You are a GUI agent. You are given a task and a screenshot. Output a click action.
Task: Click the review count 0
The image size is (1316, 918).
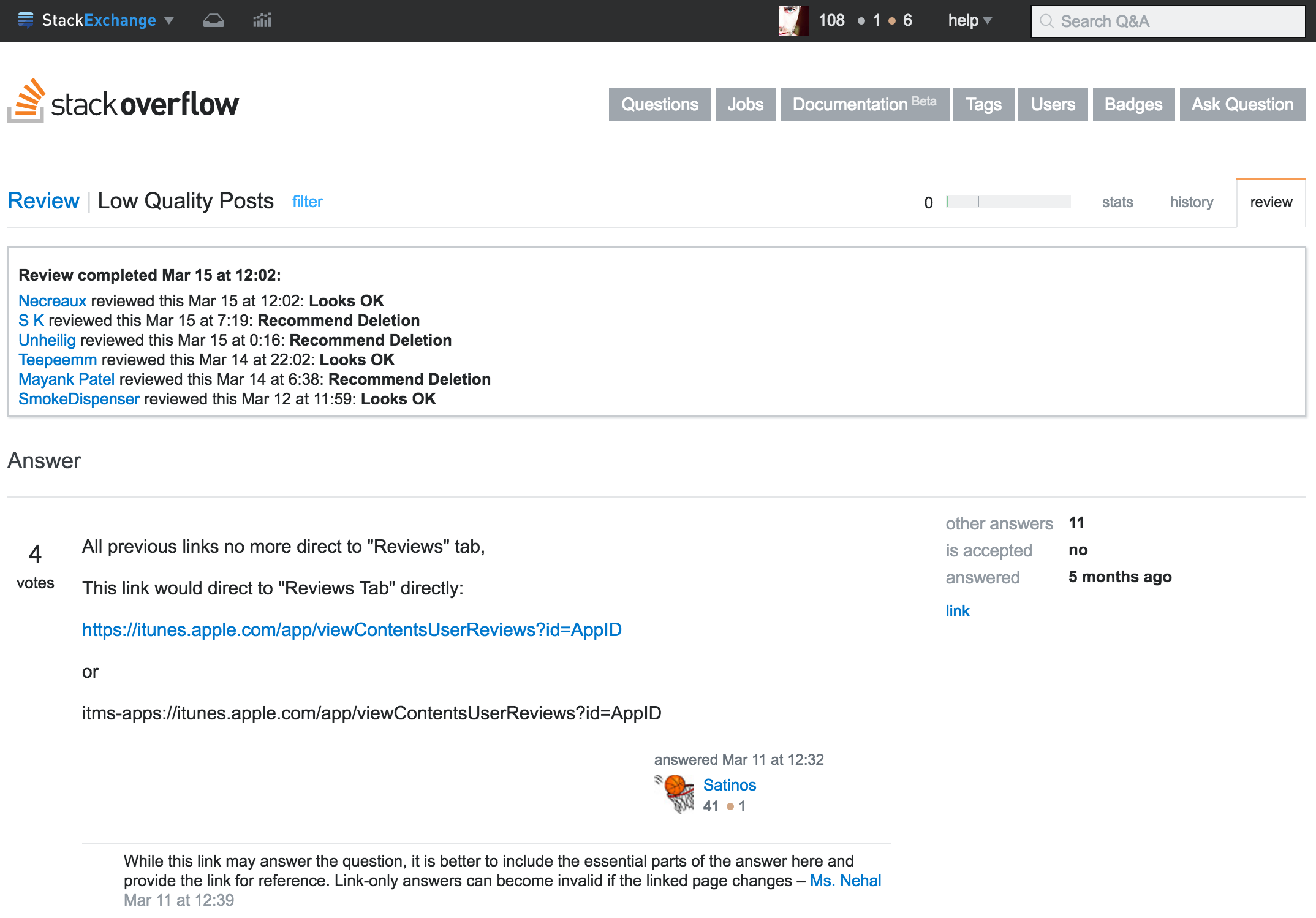coord(929,203)
